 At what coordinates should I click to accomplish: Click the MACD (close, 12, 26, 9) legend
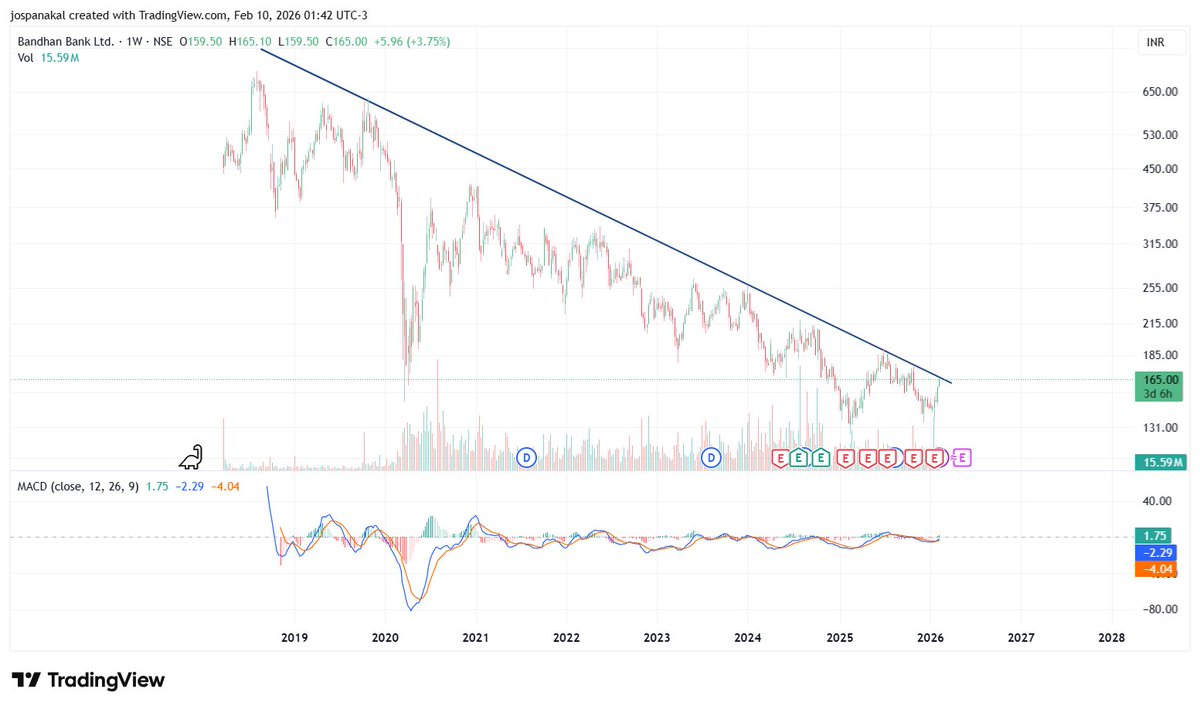click(79, 487)
